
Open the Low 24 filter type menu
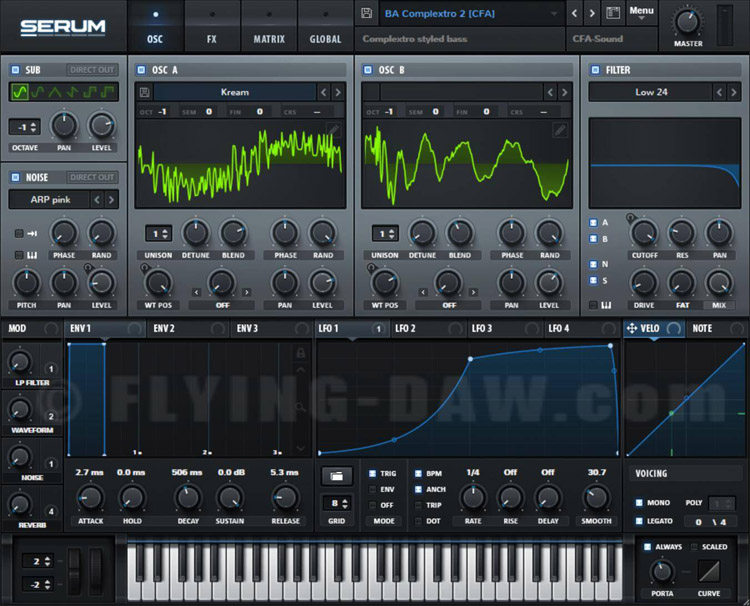(x=651, y=92)
